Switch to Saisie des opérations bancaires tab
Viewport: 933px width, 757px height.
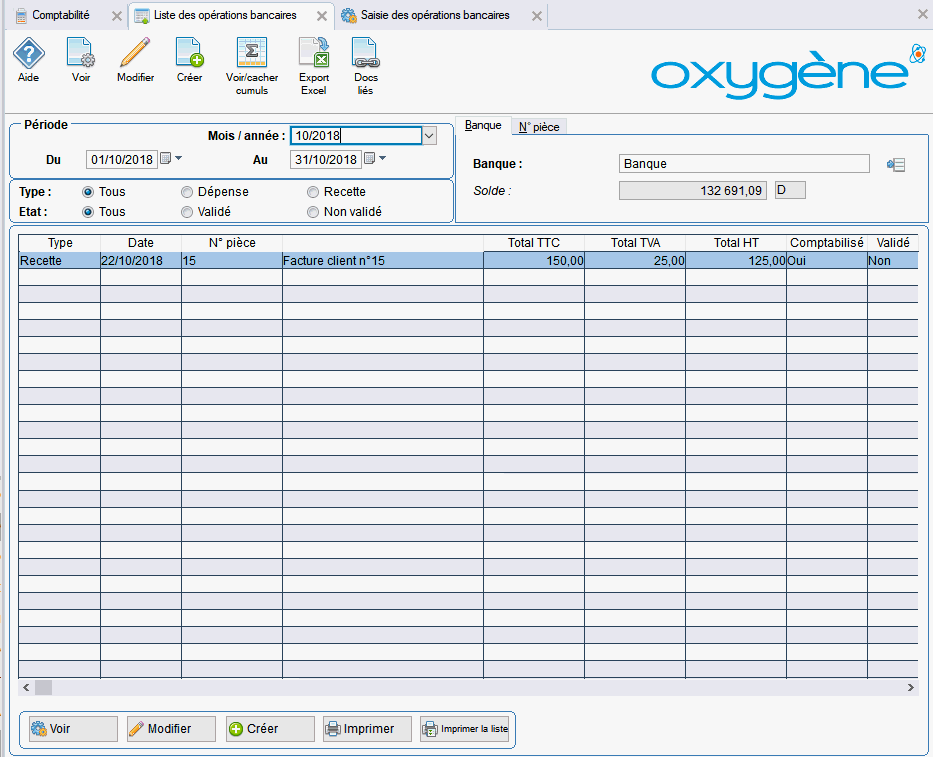pyautogui.click(x=436, y=16)
